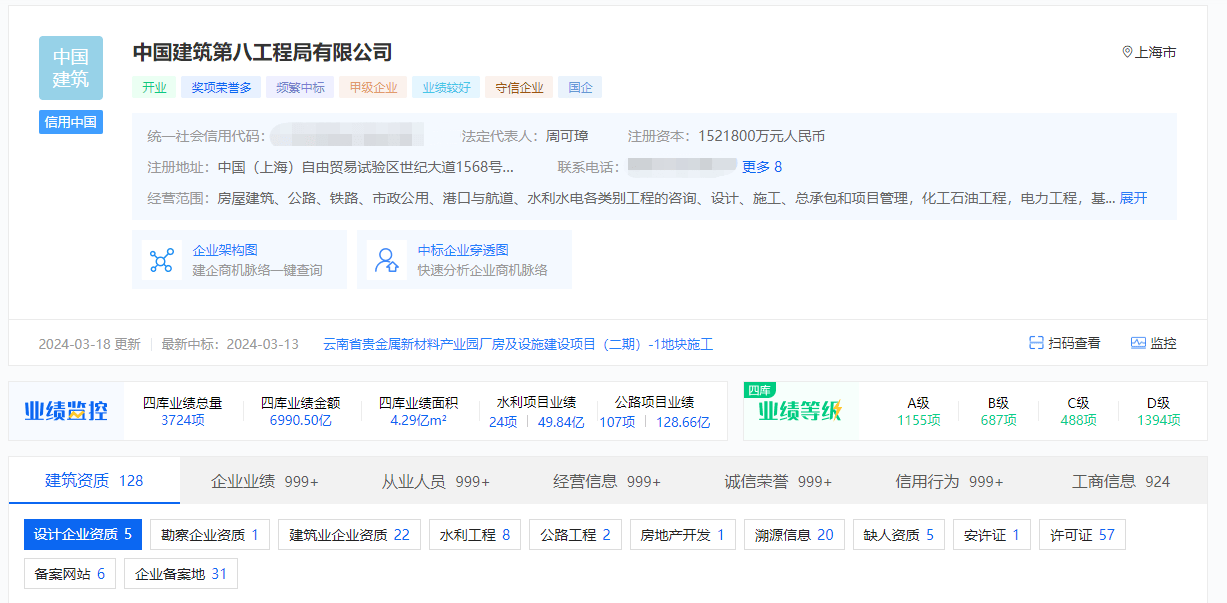1227x603 pixels.
Task: Open the 中标企业穿透图 person icon
Action: click(387, 260)
